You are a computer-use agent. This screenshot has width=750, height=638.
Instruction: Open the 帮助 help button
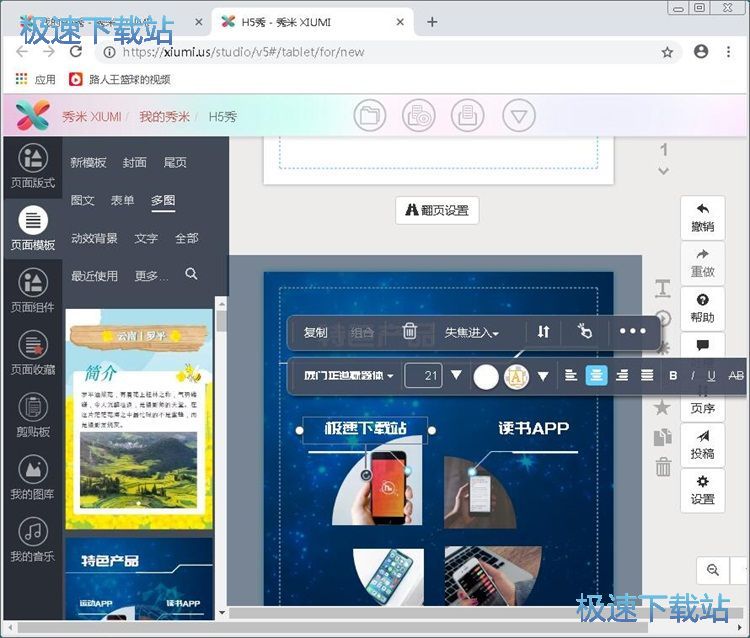point(703,309)
